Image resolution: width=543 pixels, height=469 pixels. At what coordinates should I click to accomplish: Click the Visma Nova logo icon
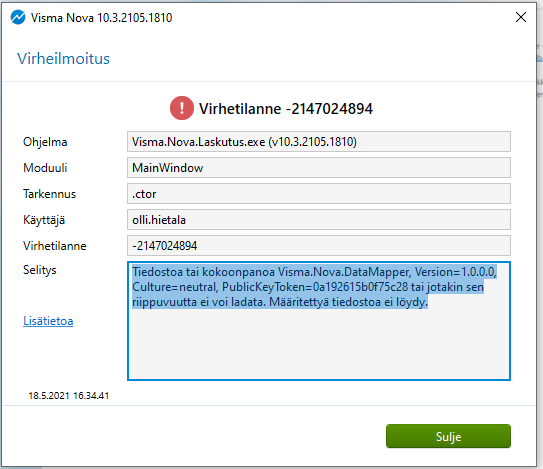click(18, 17)
